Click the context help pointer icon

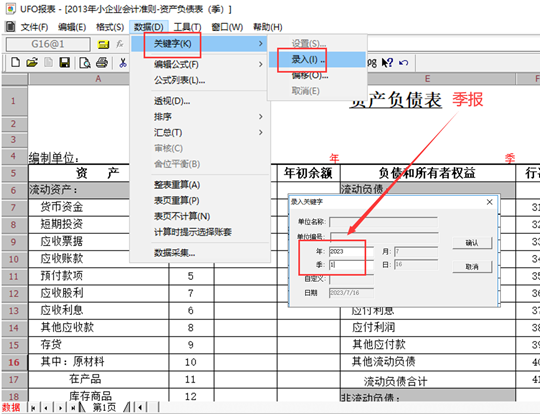(387, 63)
